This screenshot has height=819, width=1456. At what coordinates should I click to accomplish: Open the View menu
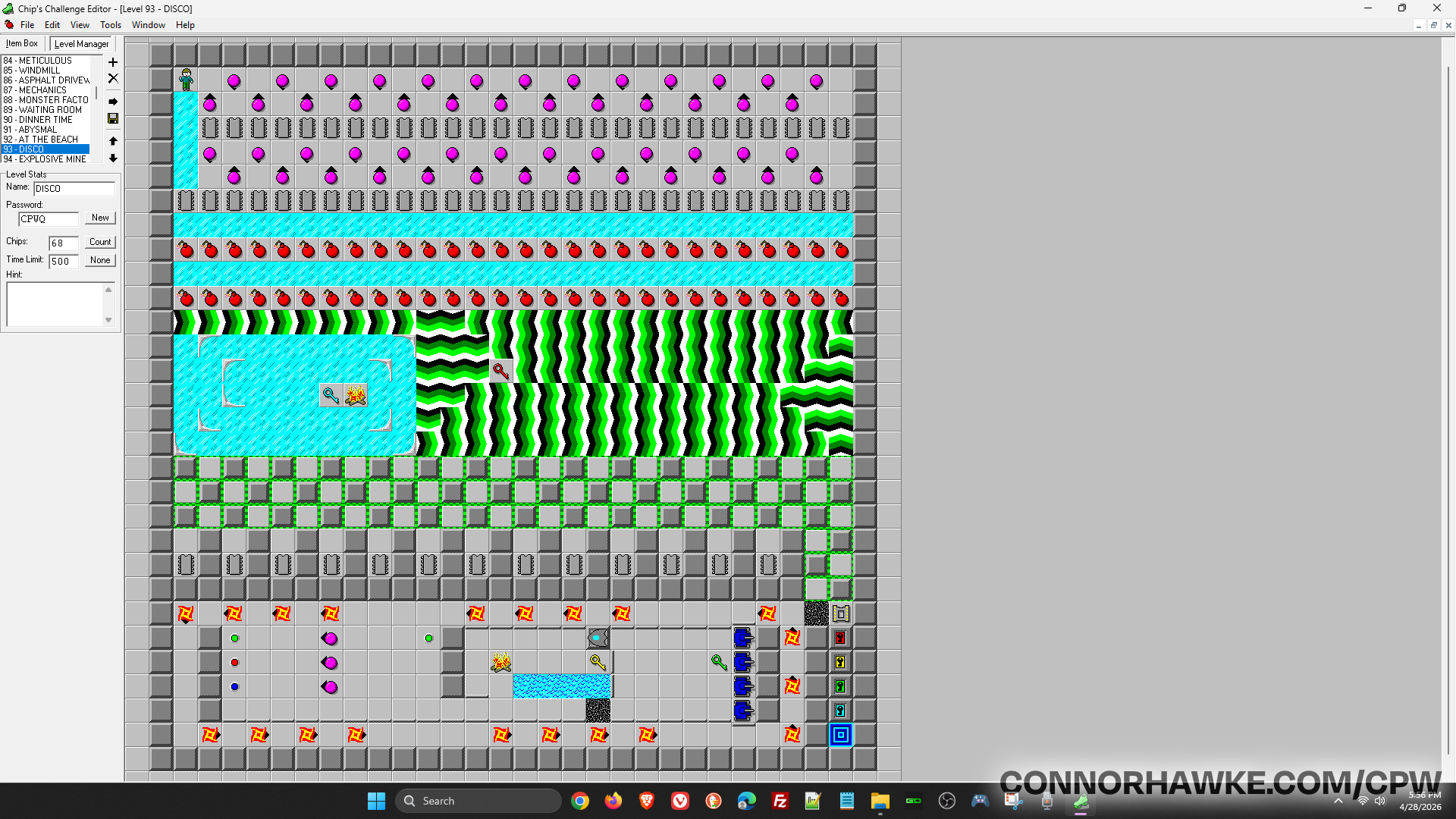pos(80,25)
